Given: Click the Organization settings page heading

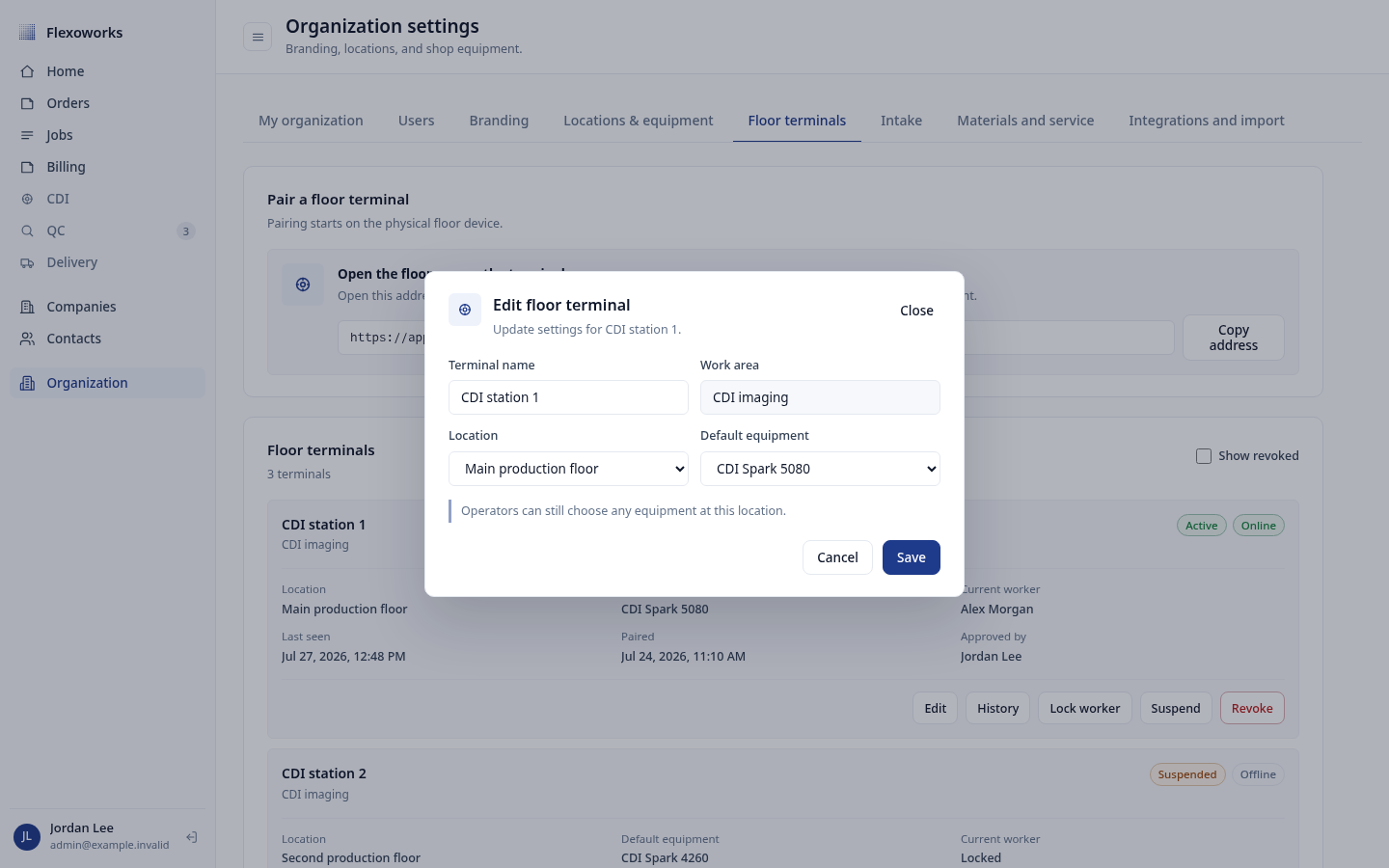Looking at the screenshot, I should 382,27.
